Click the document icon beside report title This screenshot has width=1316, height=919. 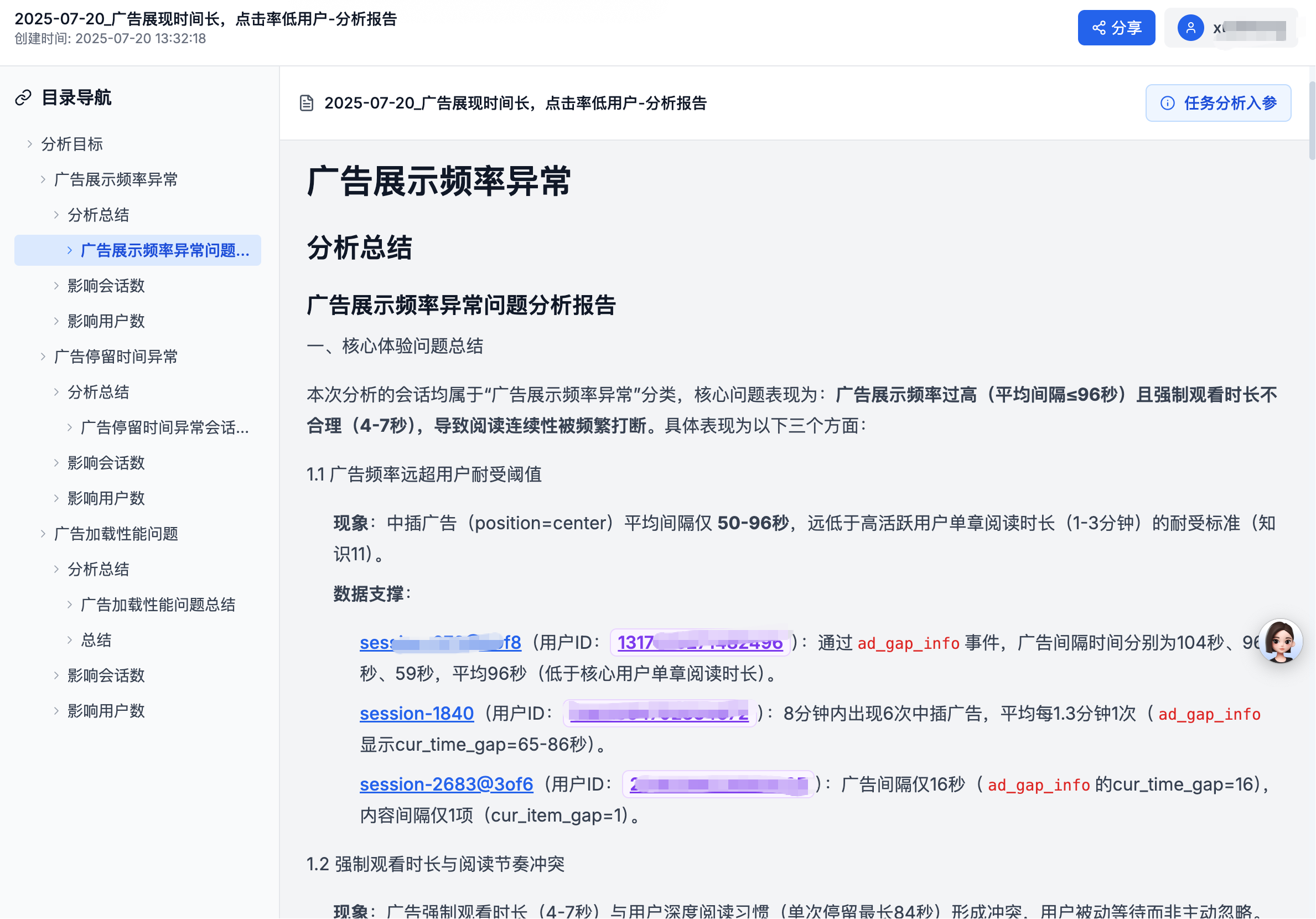(x=307, y=103)
